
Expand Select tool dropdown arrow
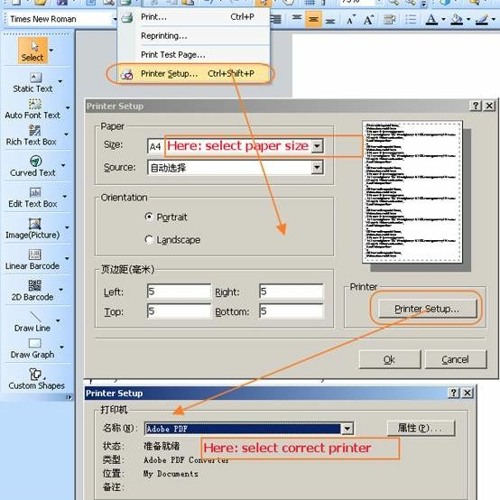pyautogui.click(x=51, y=51)
